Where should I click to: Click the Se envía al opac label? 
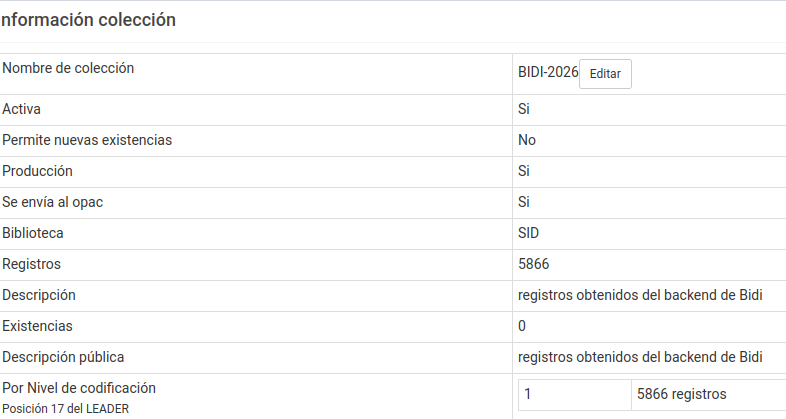pos(53,202)
